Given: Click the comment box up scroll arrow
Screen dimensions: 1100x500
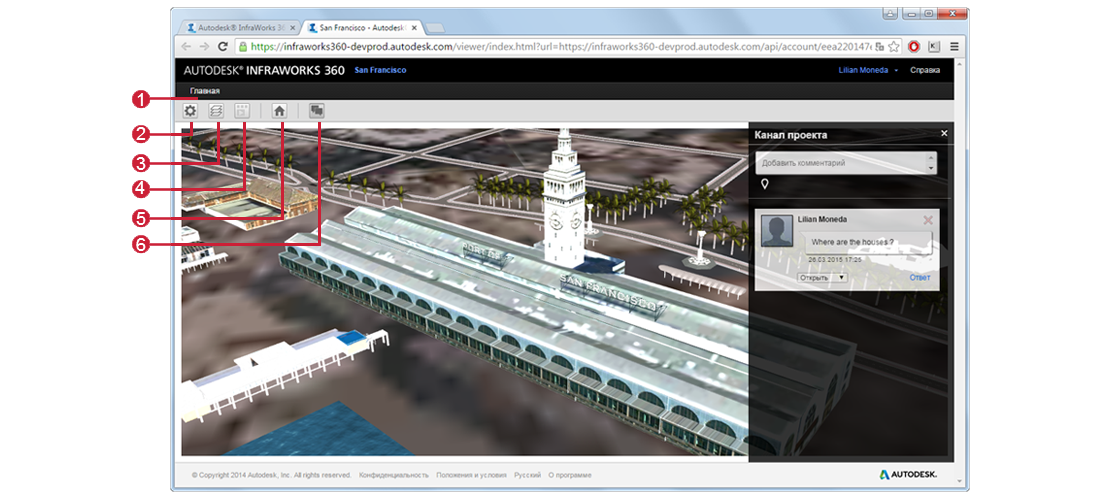Looking at the screenshot, I should [932, 157].
